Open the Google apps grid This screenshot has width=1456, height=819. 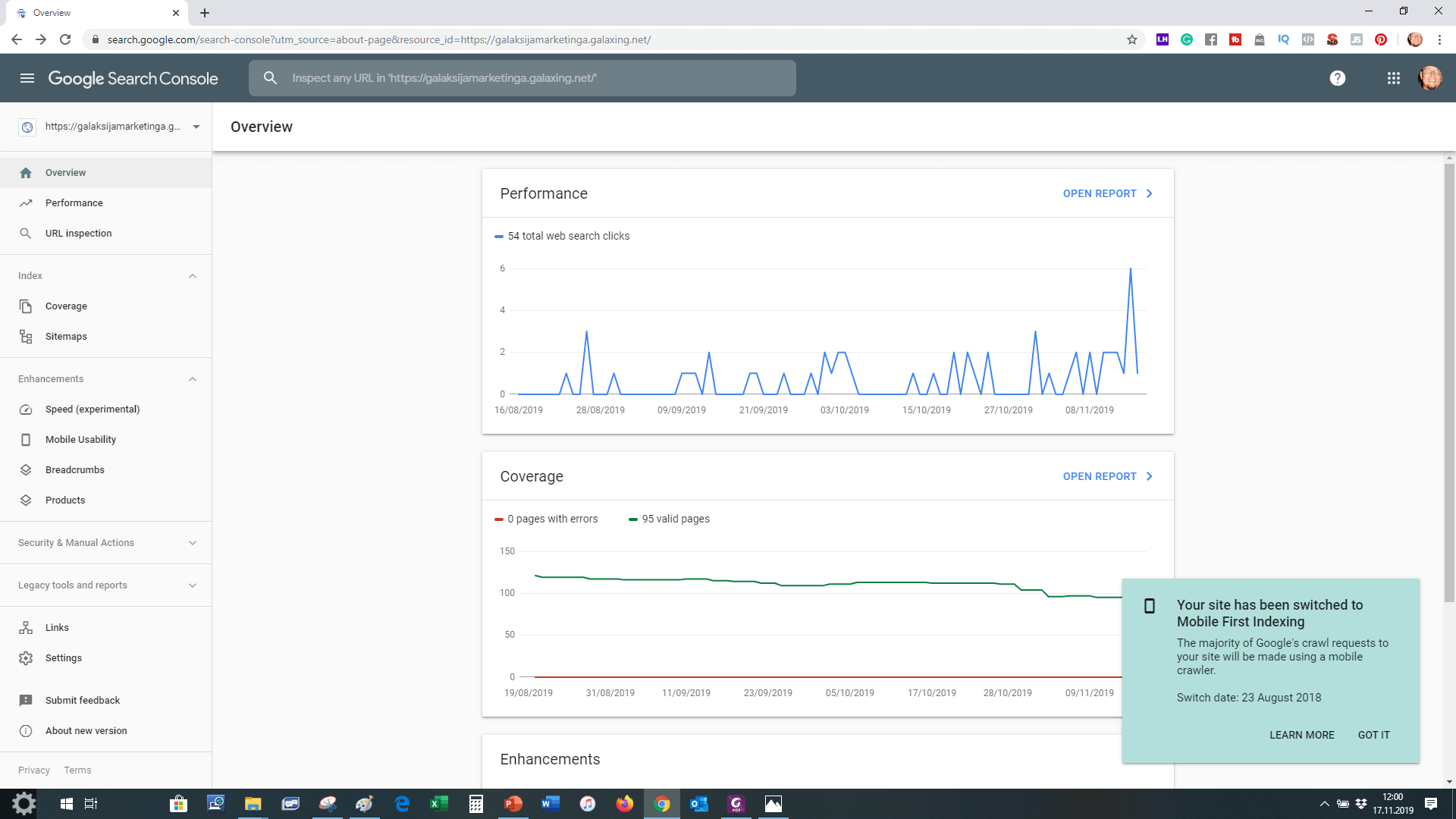1393,78
